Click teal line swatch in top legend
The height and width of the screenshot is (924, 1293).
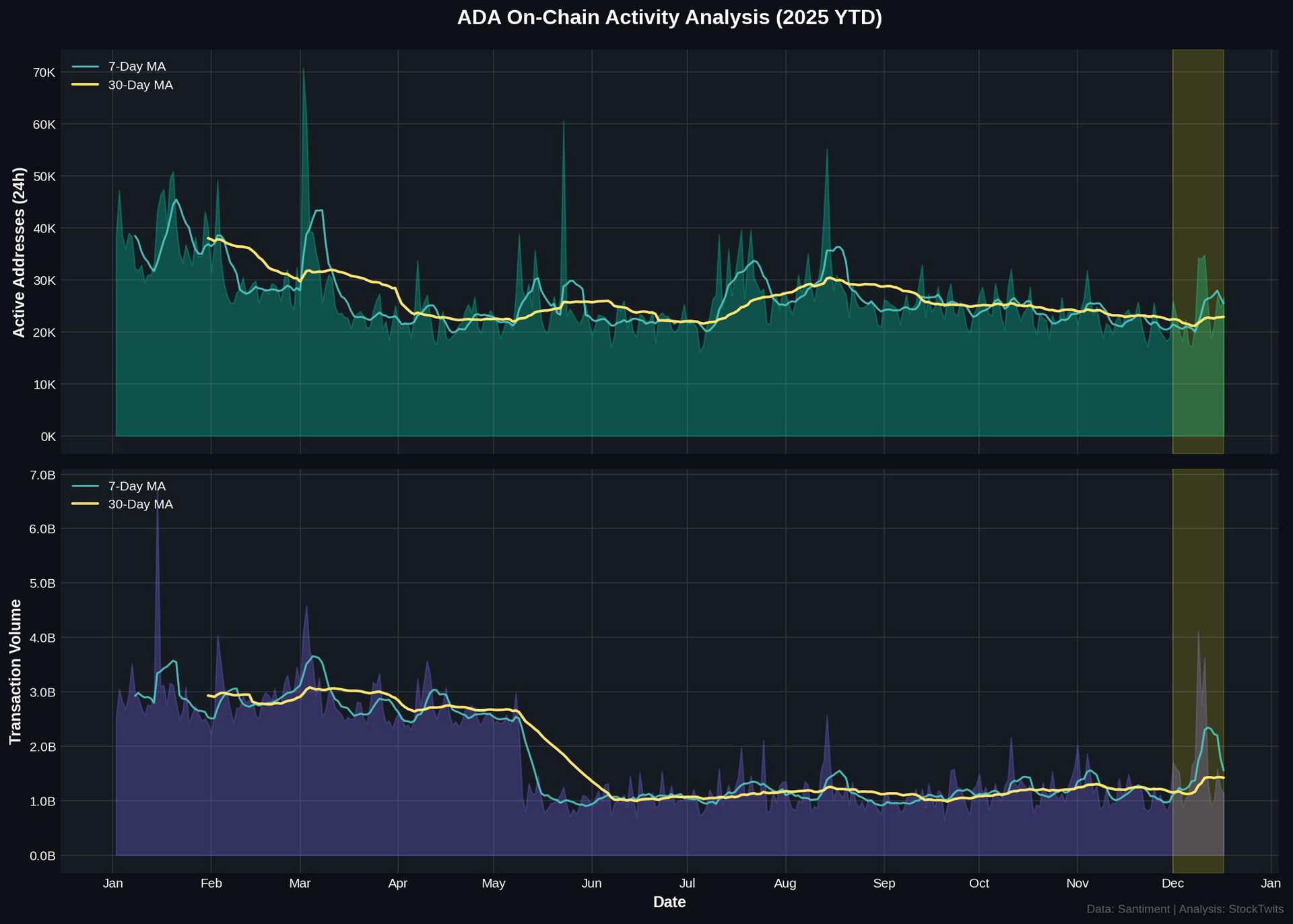coord(86,67)
